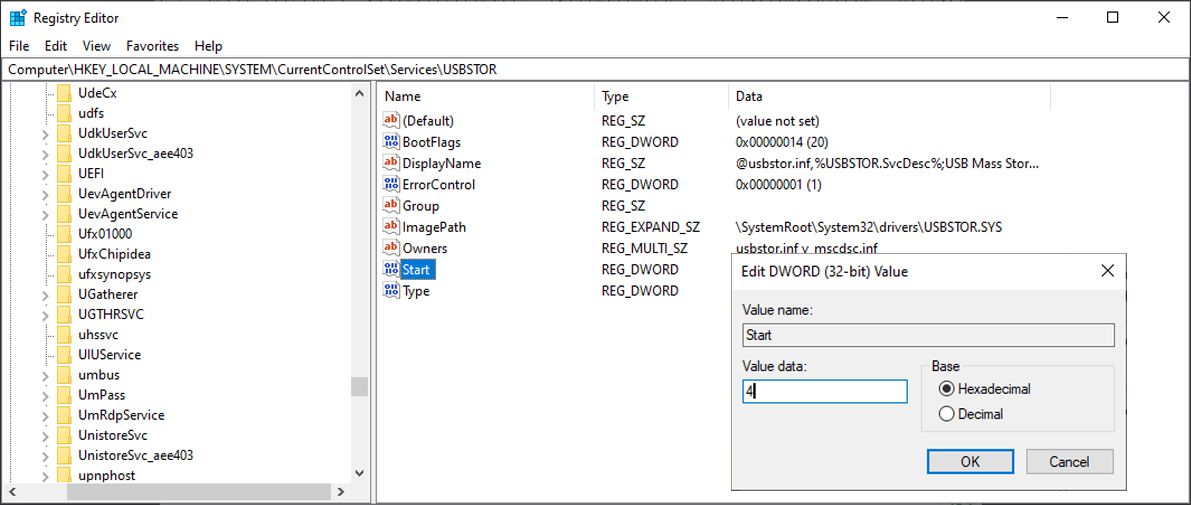Click the ErrorControl DWORD icon

391,184
